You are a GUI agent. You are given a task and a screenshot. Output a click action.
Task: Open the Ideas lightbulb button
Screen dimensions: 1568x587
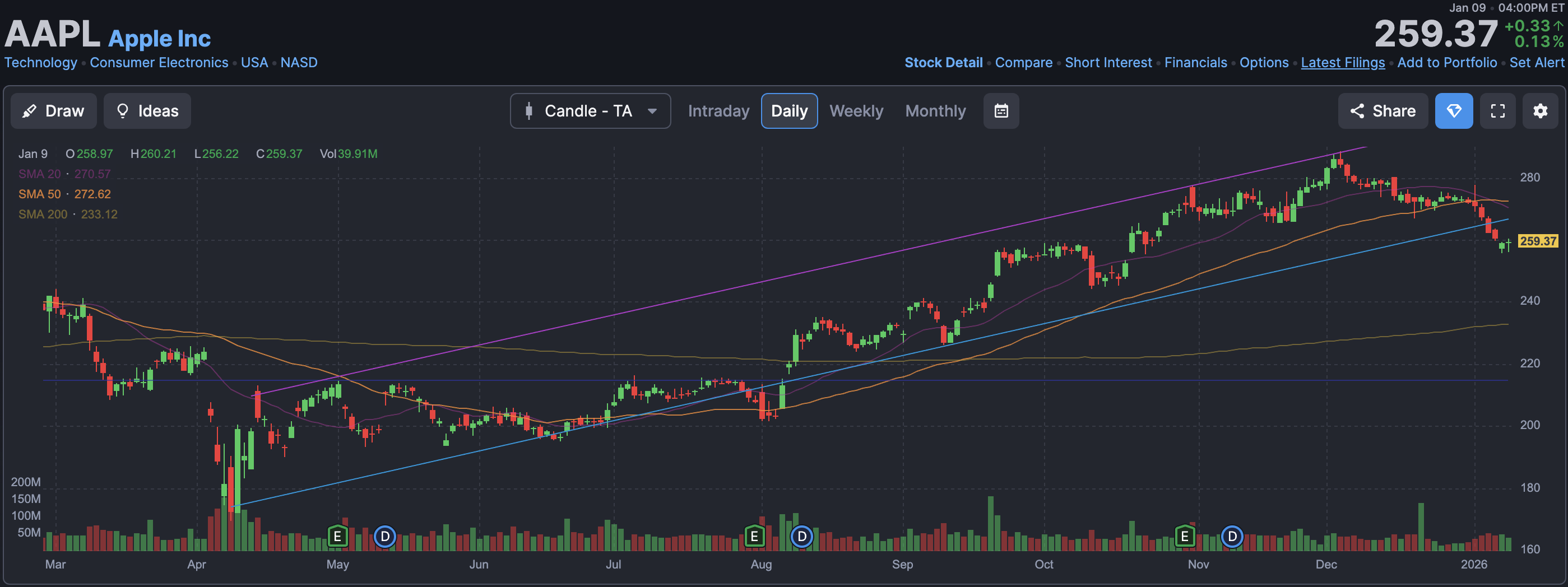[147, 111]
